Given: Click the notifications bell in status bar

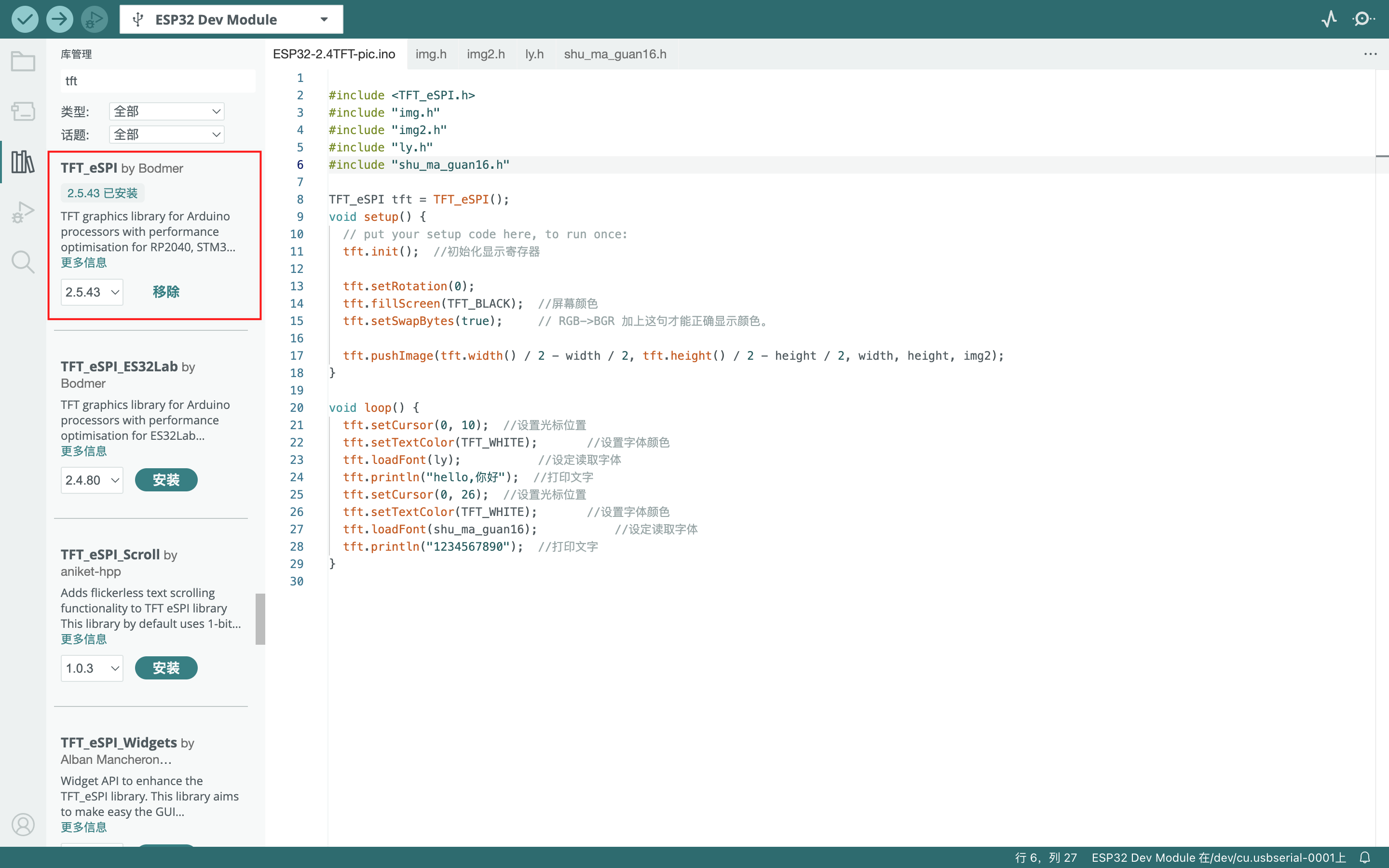Looking at the screenshot, I should coord(1365,857).
